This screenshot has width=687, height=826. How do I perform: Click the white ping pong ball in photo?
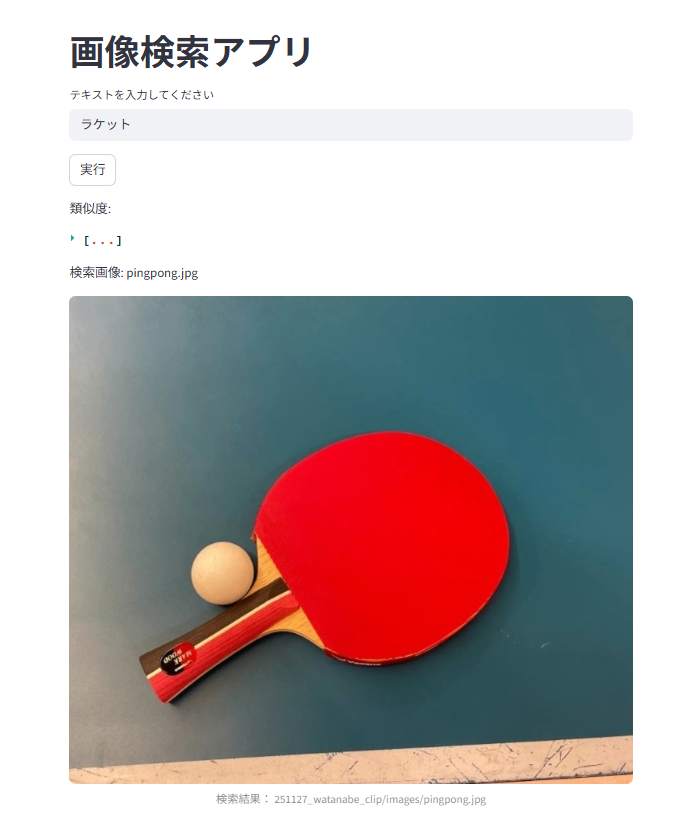click(222, 572)
